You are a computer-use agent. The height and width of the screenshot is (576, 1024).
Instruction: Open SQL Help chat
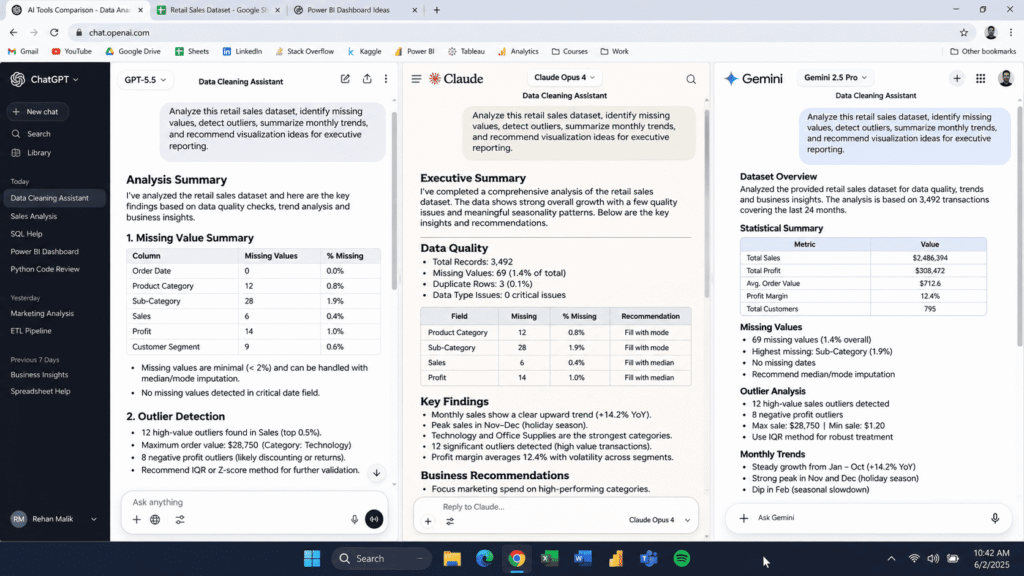26,234
